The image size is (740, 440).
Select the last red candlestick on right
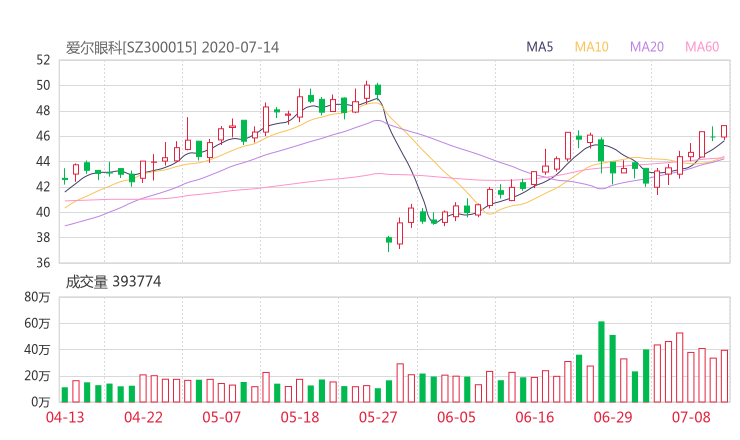(x=724, y=131)
